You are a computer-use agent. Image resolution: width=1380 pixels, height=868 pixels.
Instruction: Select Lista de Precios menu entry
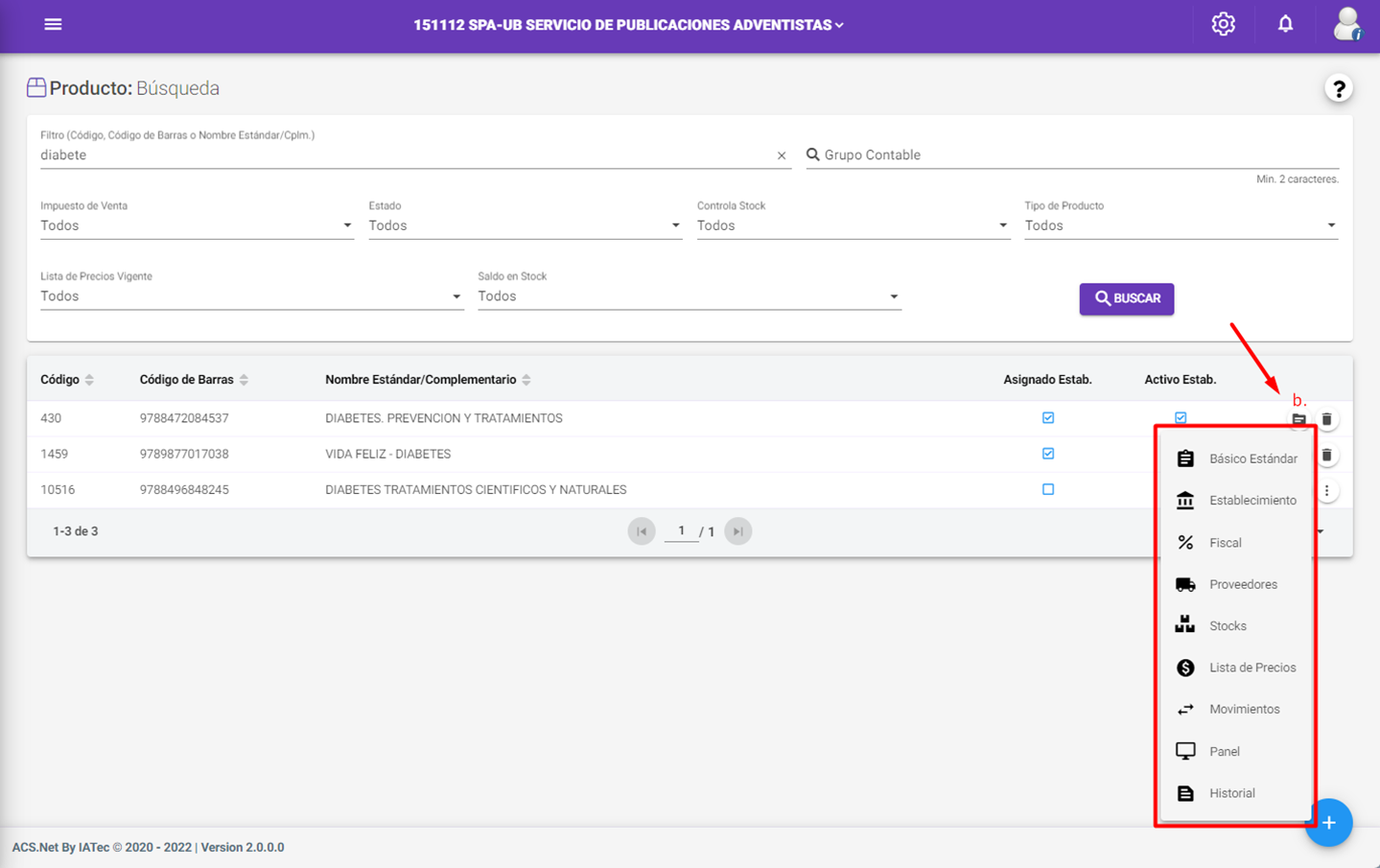click(x=1235, y=668)
